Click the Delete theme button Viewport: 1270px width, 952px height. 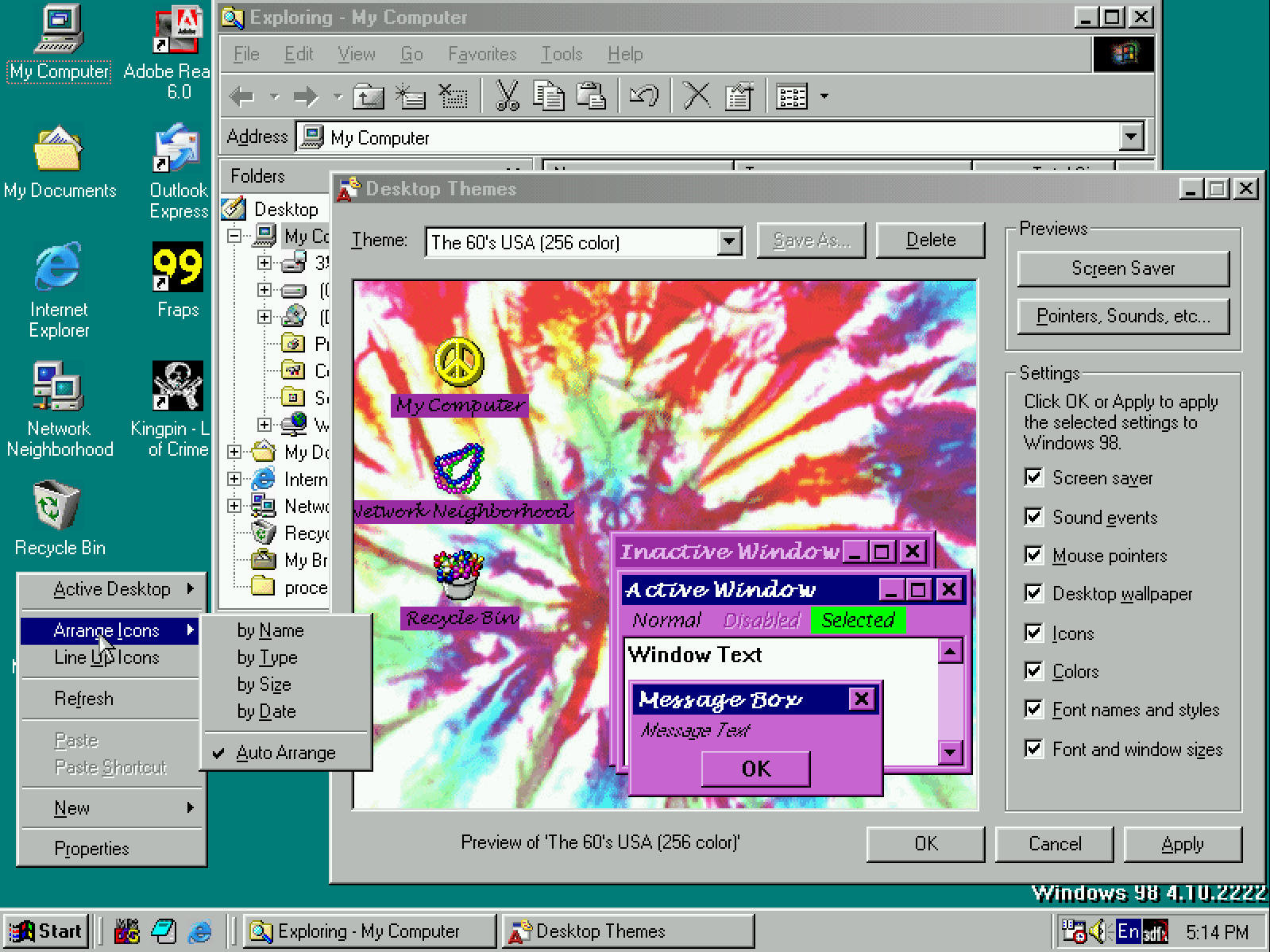click(x=931, y=240)
